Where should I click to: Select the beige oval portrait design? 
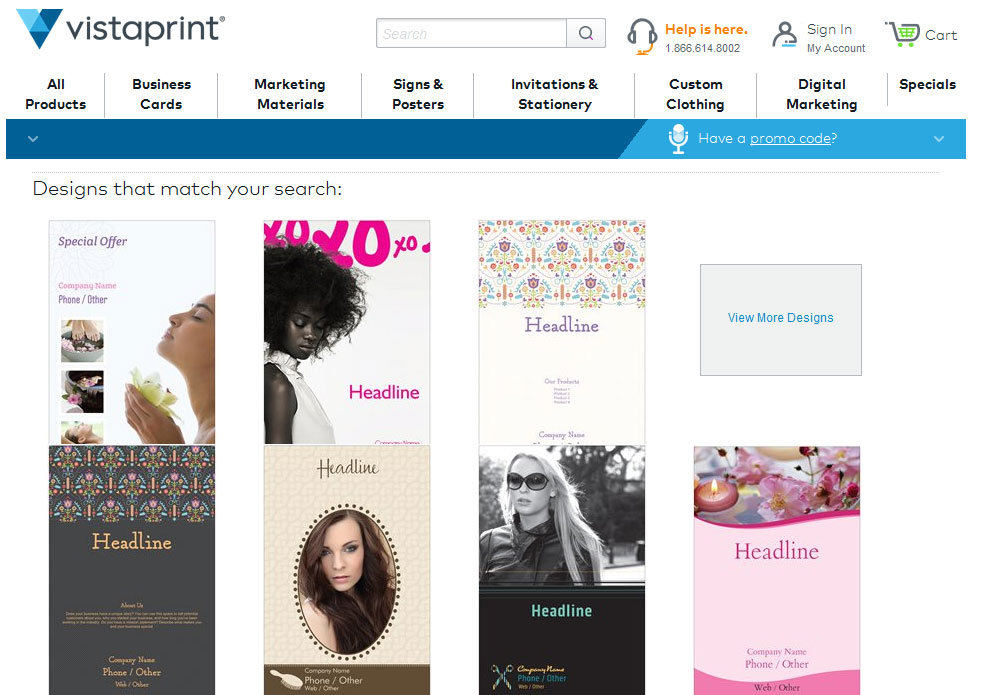pyautogui.click(x=347, y=570)
